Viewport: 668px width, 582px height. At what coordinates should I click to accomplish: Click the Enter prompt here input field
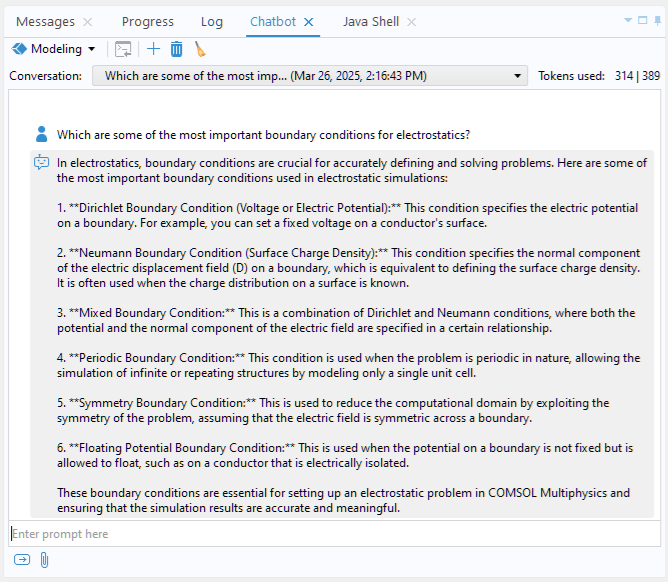(x=330, y=534)
